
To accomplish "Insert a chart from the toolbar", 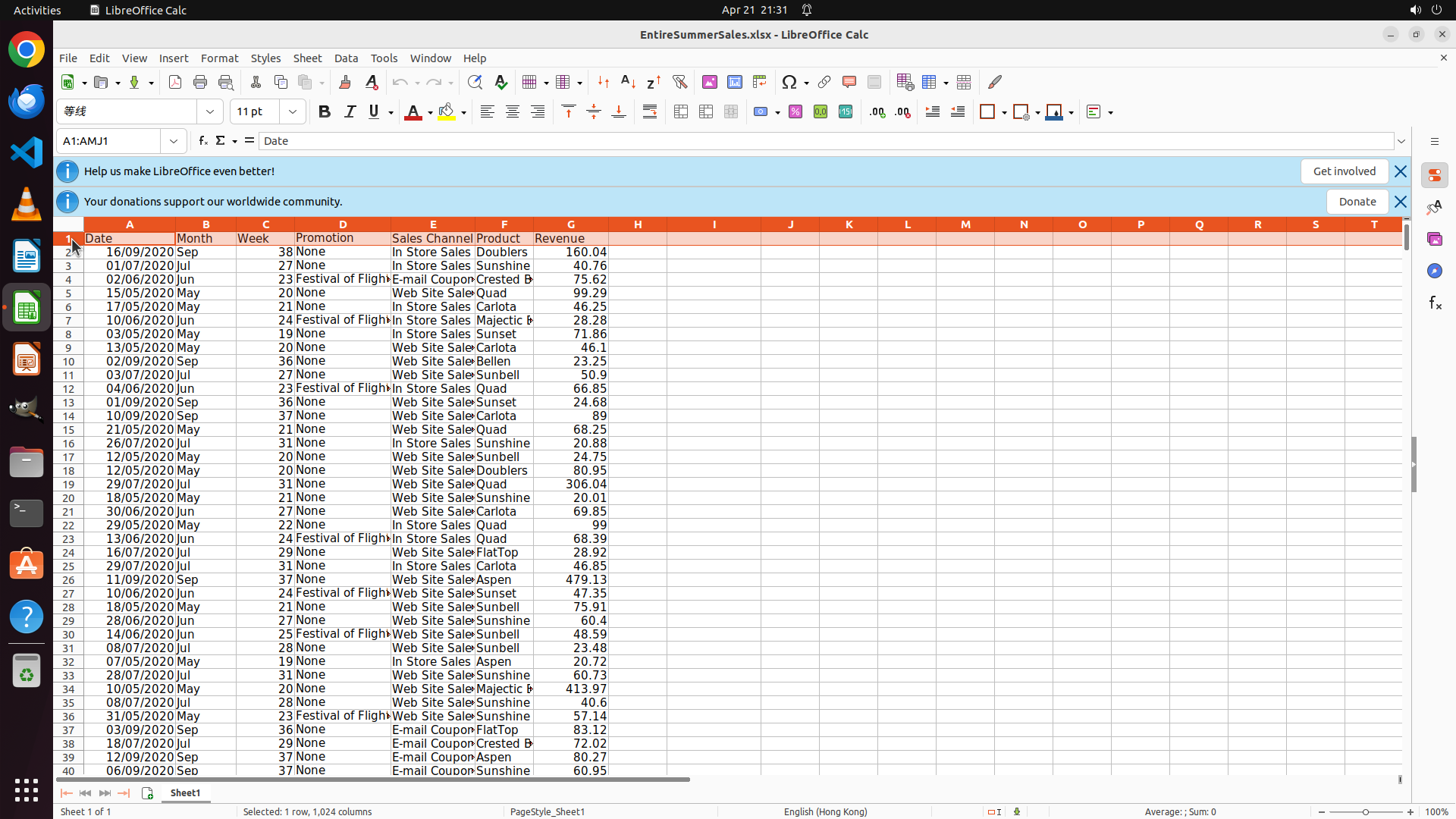I will [735, 82].
